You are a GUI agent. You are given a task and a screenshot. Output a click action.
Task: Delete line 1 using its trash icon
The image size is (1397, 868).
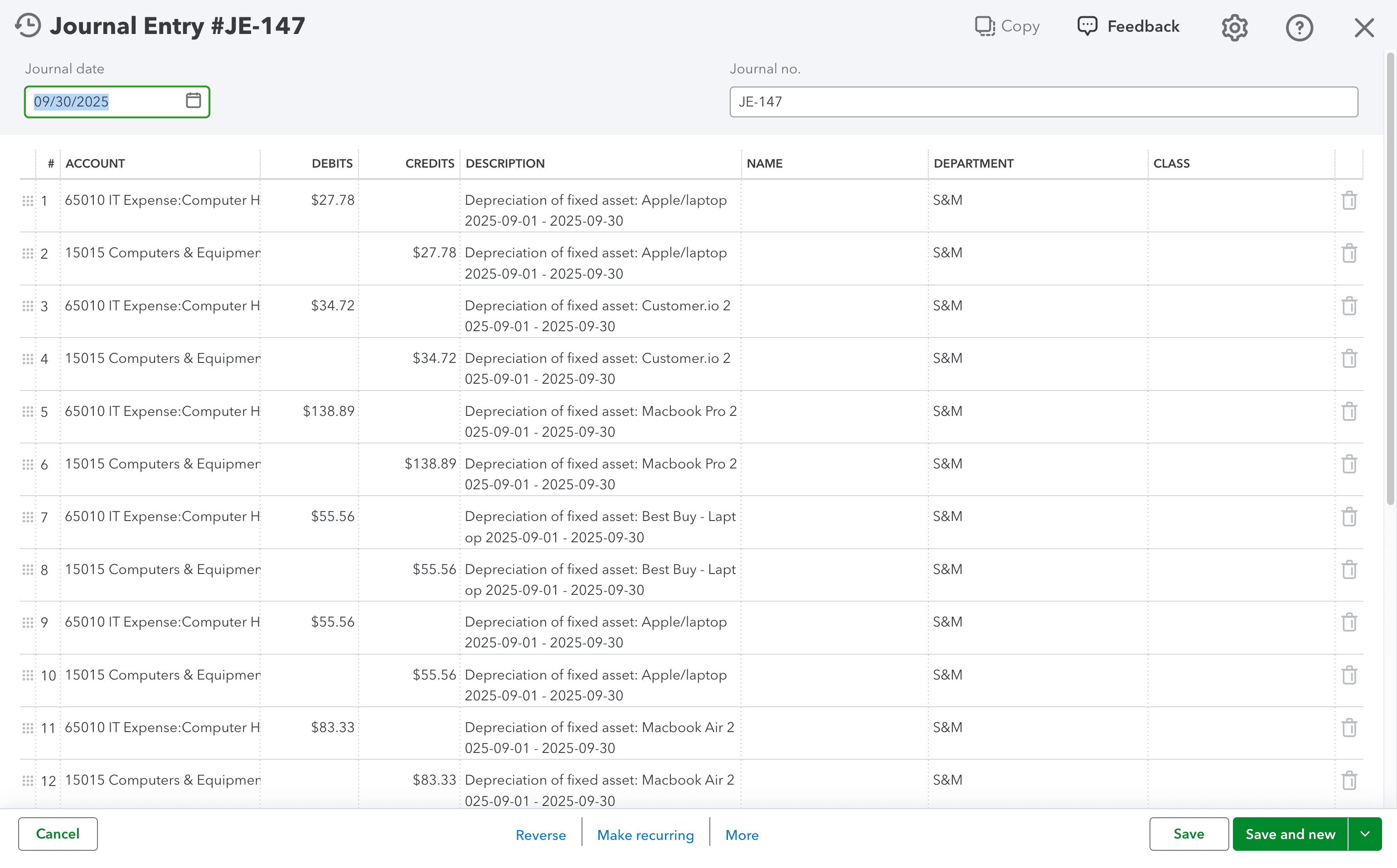(1349, 200)
